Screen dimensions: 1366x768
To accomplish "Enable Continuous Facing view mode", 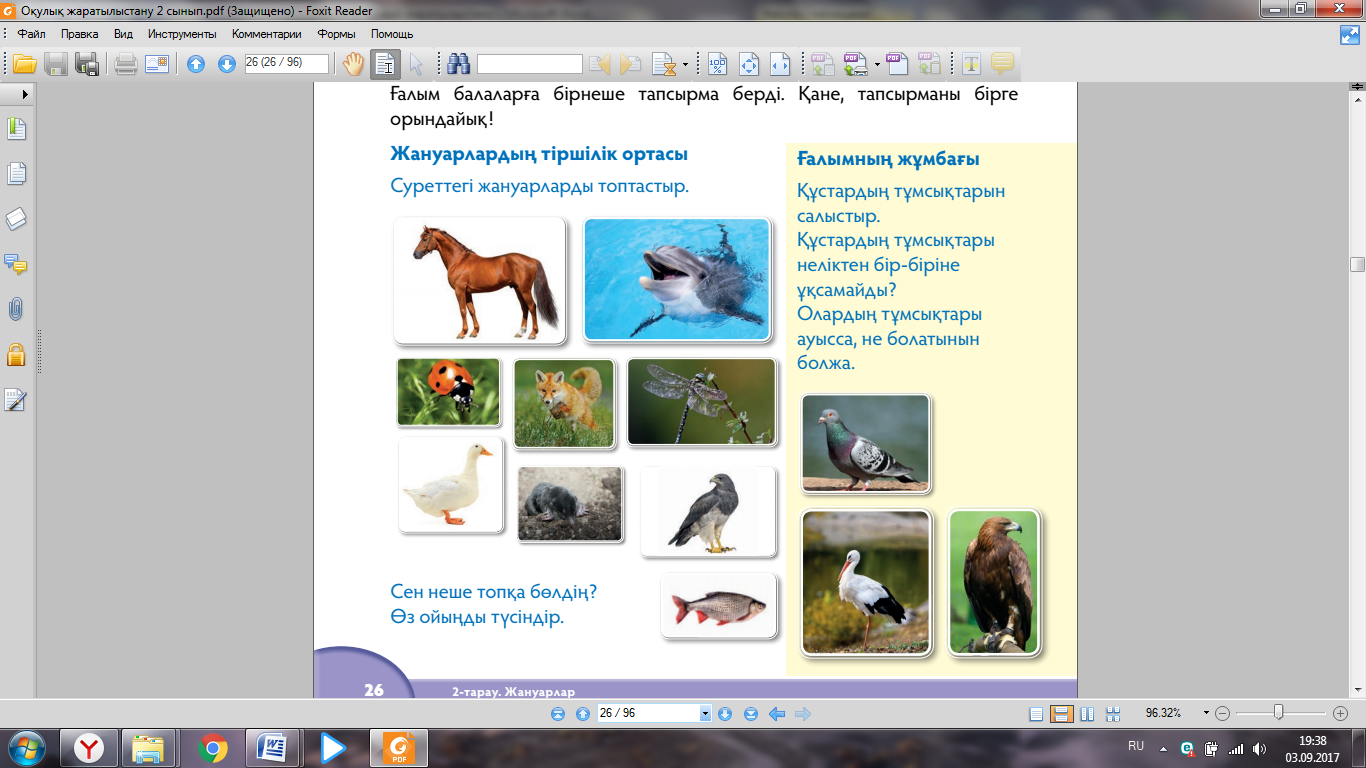I will tap(1113, 714).
